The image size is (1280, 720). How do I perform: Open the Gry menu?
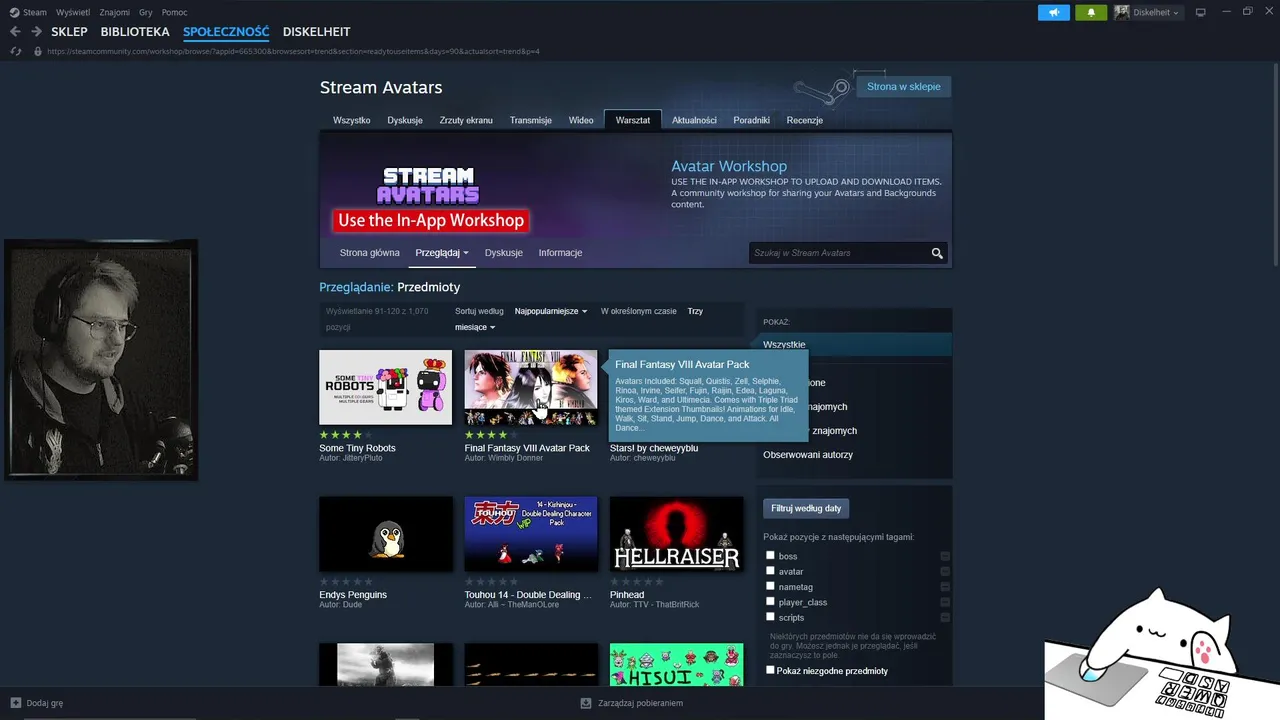(x=146, y=12)
